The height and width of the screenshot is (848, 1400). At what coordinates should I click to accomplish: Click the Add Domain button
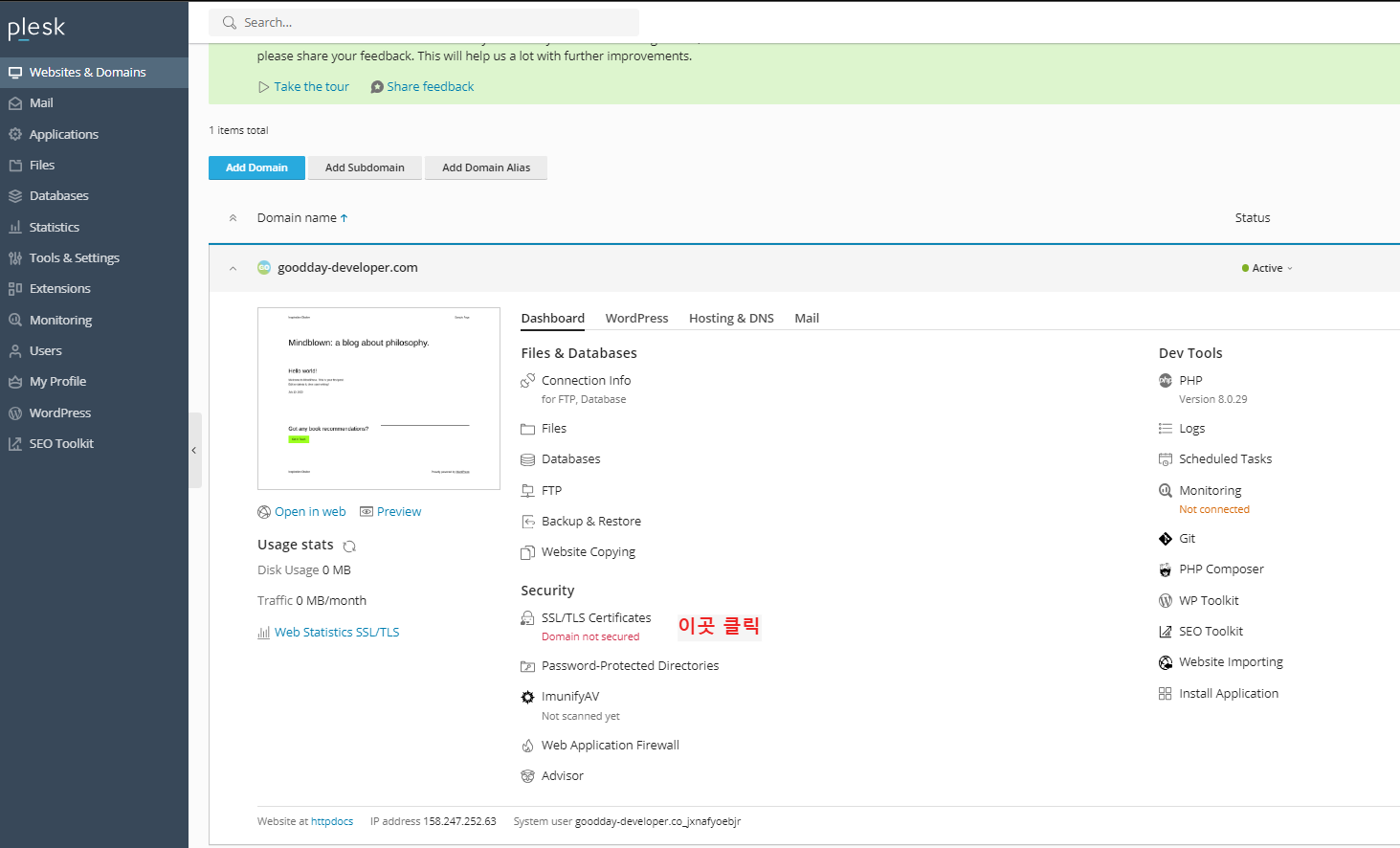coord(256,167)
